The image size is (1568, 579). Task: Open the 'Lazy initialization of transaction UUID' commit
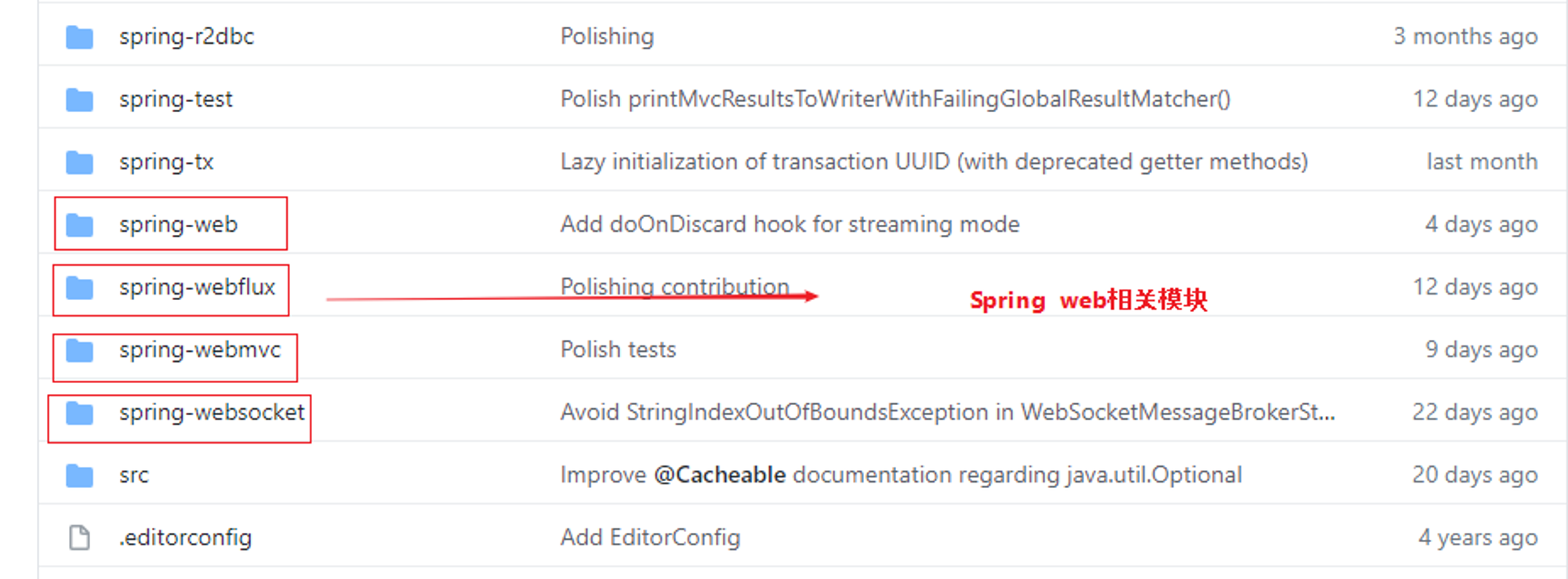[934, 162]
